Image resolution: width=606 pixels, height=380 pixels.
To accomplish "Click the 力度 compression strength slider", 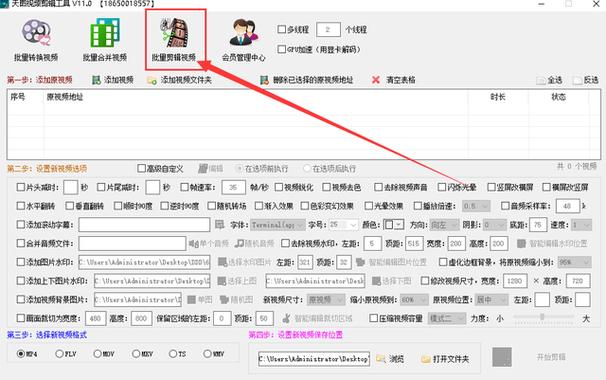I will click(x=543, y=317).
